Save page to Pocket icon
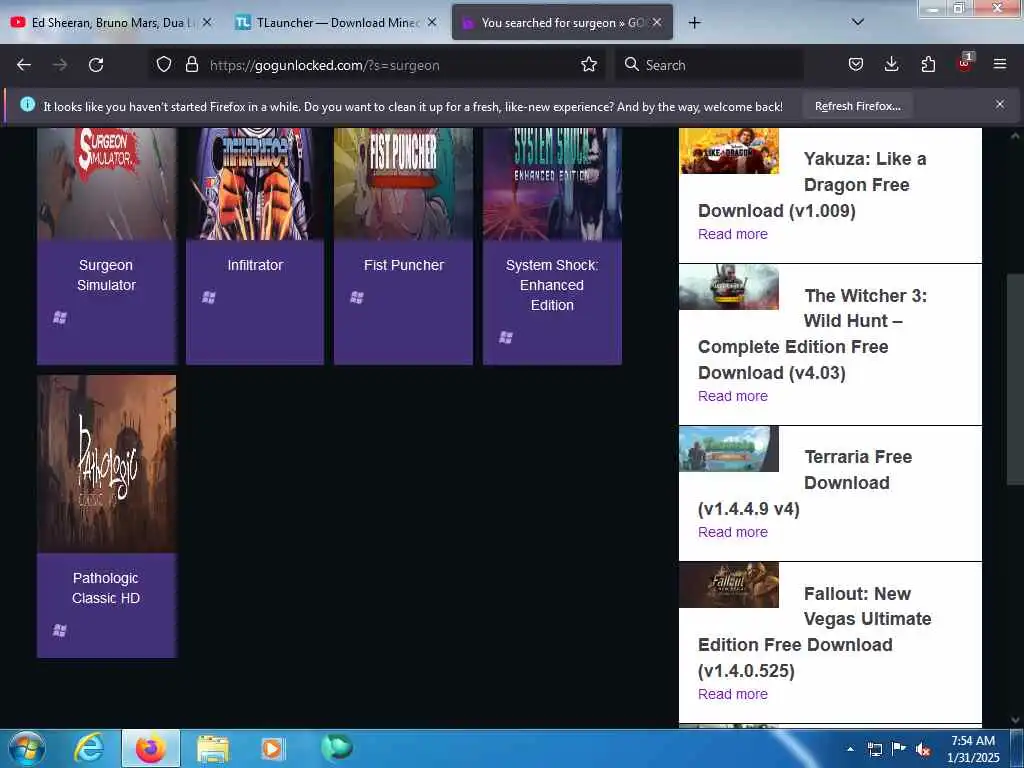 856,64
